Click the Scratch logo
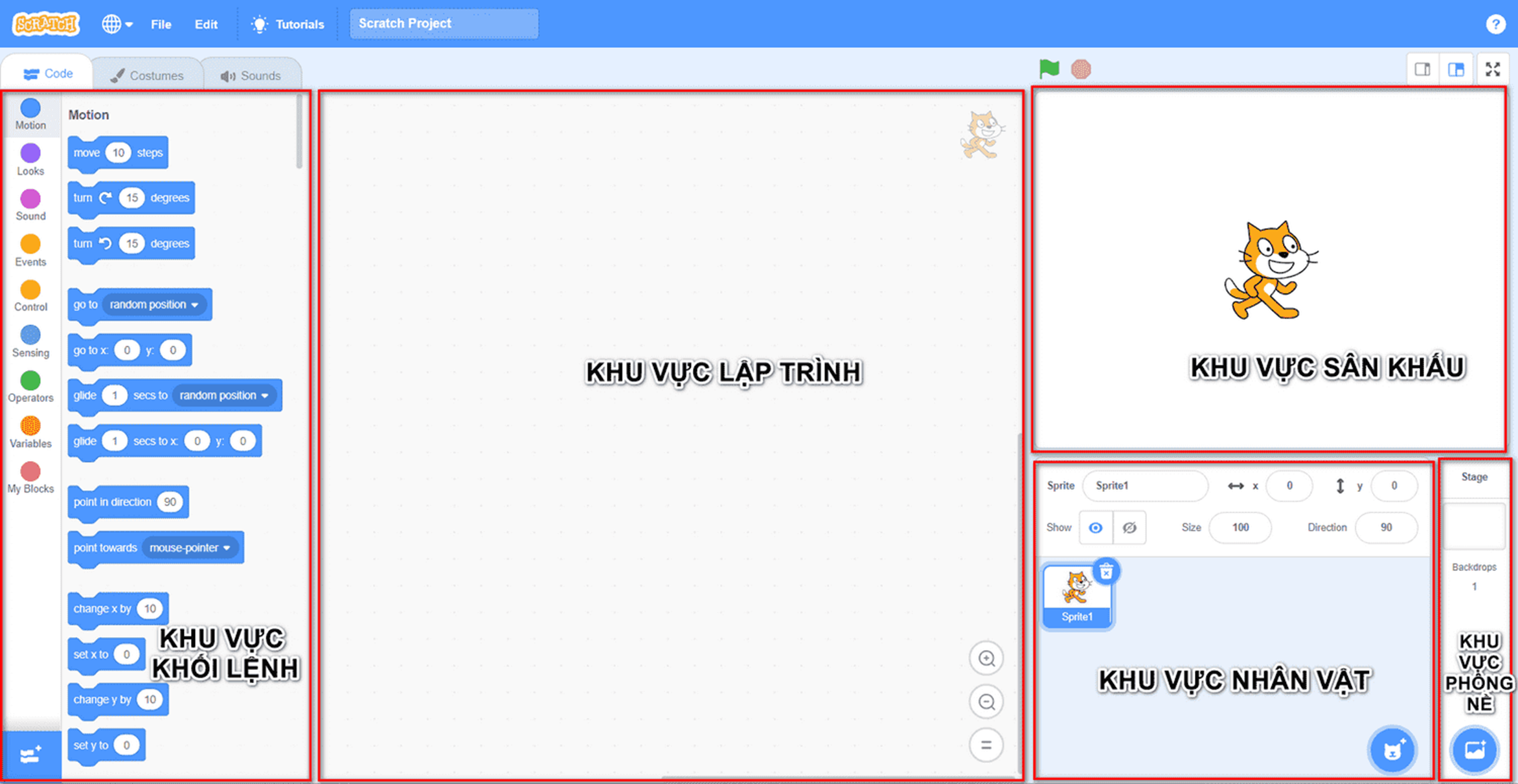The width and height of the screenshot is (1518, 784). pos(45,24)
